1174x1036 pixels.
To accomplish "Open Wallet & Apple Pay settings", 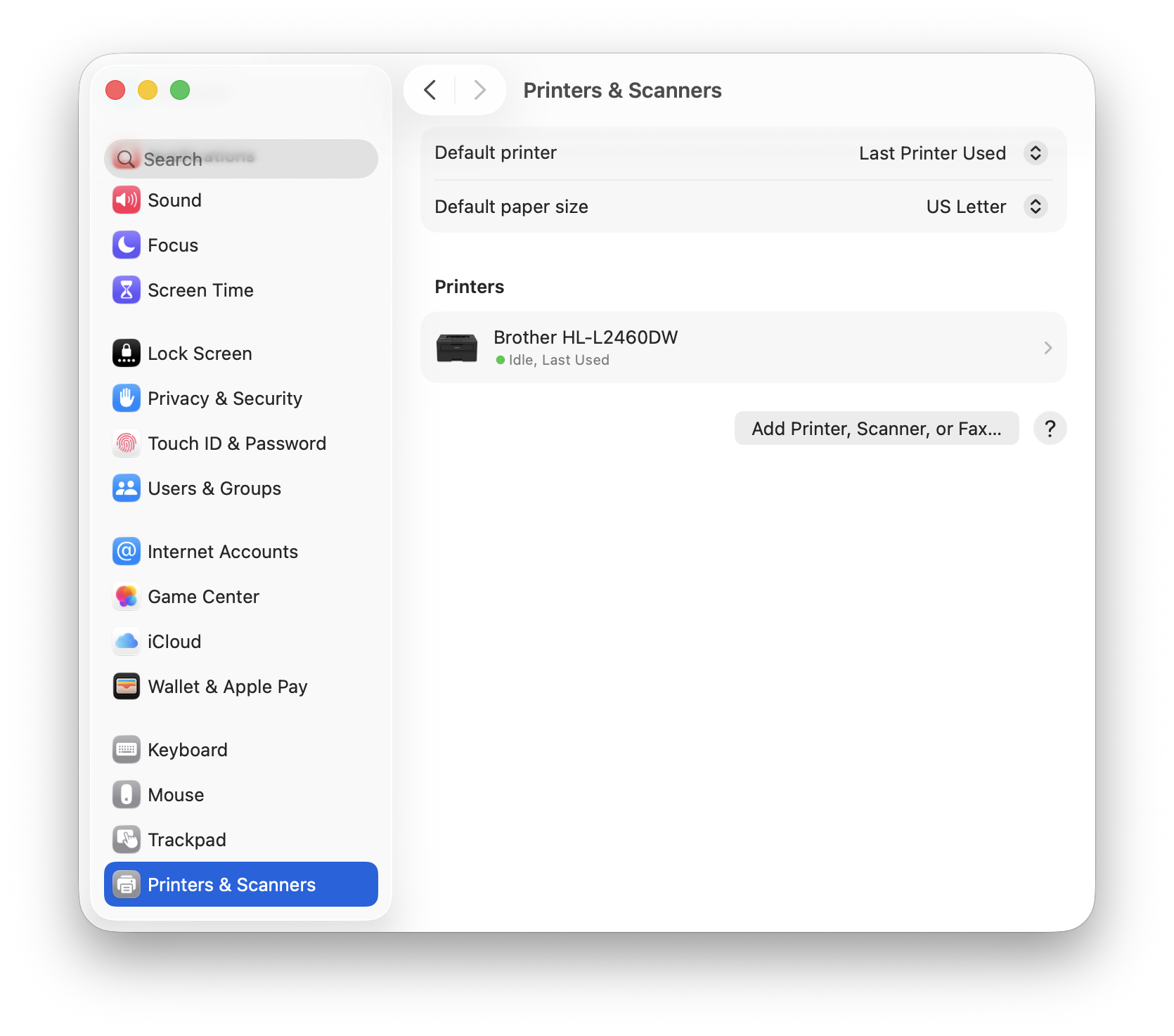I will [x=227, y=687].
